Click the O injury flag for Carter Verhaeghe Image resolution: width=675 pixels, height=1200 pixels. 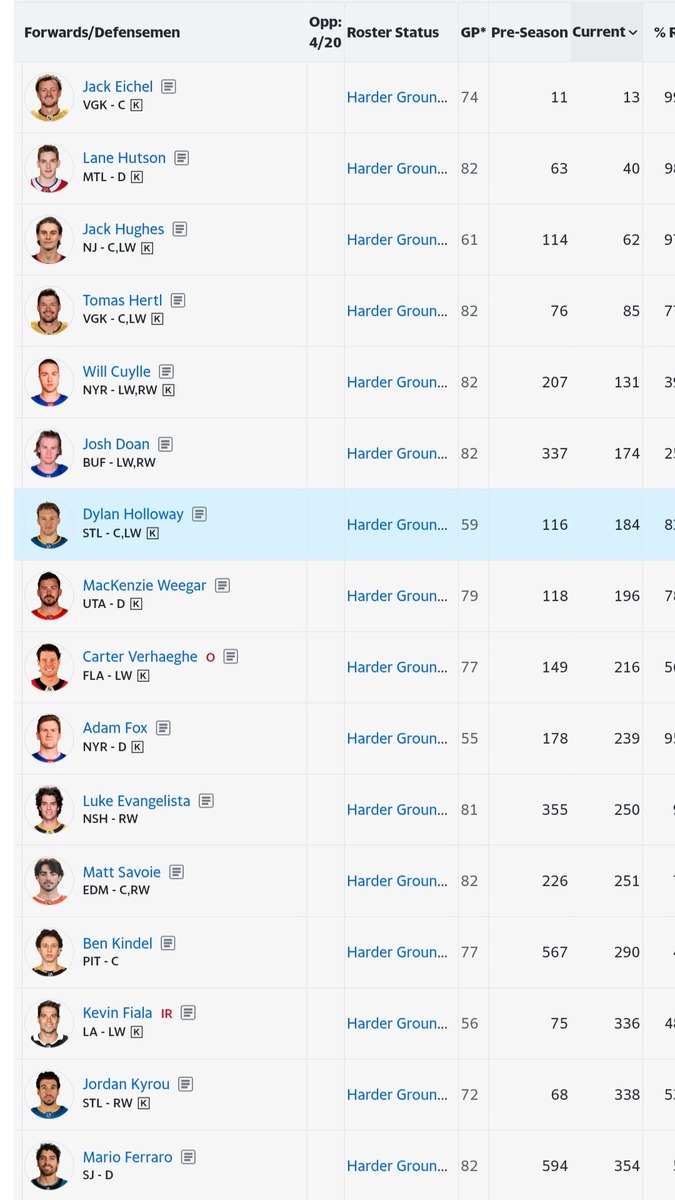(x=210, y=658)
